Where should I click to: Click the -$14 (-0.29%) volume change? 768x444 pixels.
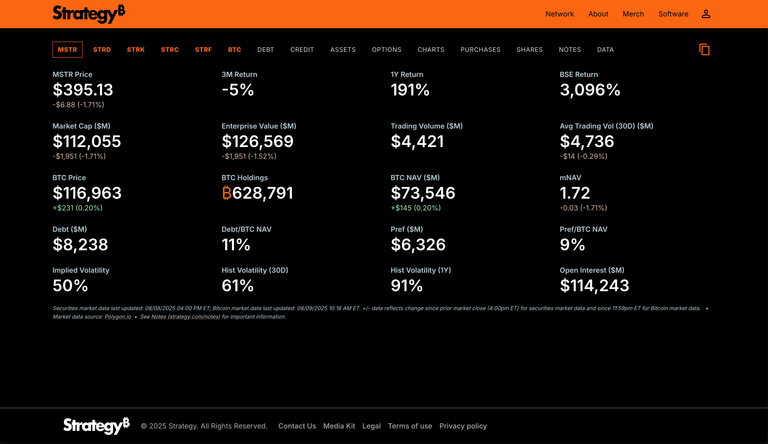pos(583,156)
